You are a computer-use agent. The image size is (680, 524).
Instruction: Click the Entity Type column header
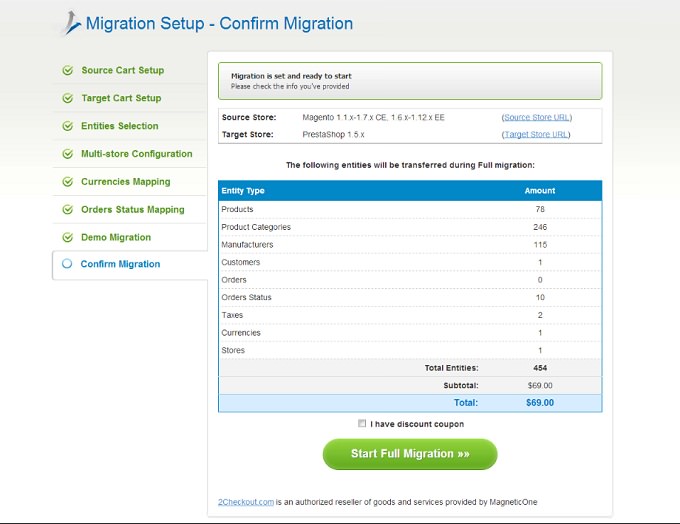coord(243,191)
